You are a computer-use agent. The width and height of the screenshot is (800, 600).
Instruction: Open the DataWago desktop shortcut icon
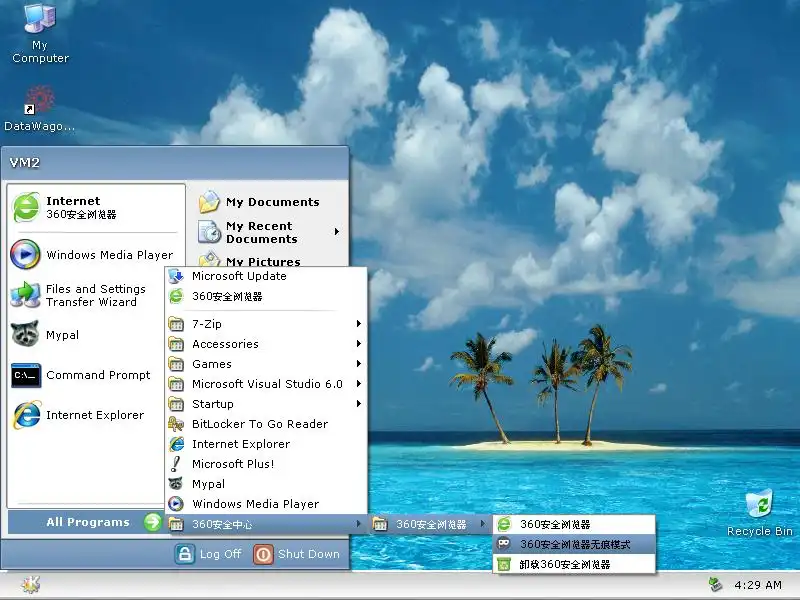pyautogui.click(x=39, y=99)
